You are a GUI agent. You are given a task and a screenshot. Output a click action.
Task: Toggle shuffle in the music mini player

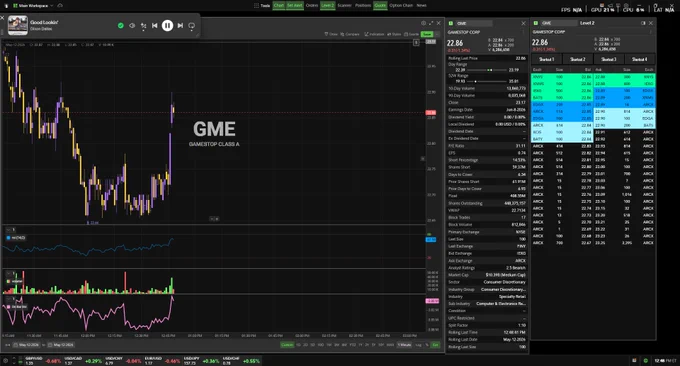pos(143,26)
